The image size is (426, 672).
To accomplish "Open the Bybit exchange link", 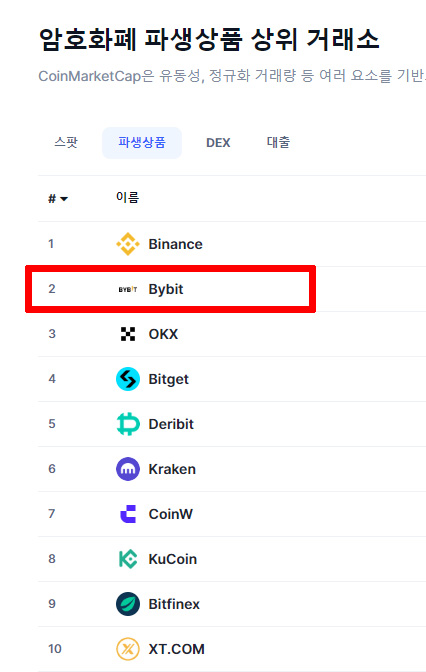I will pos(166,289).
